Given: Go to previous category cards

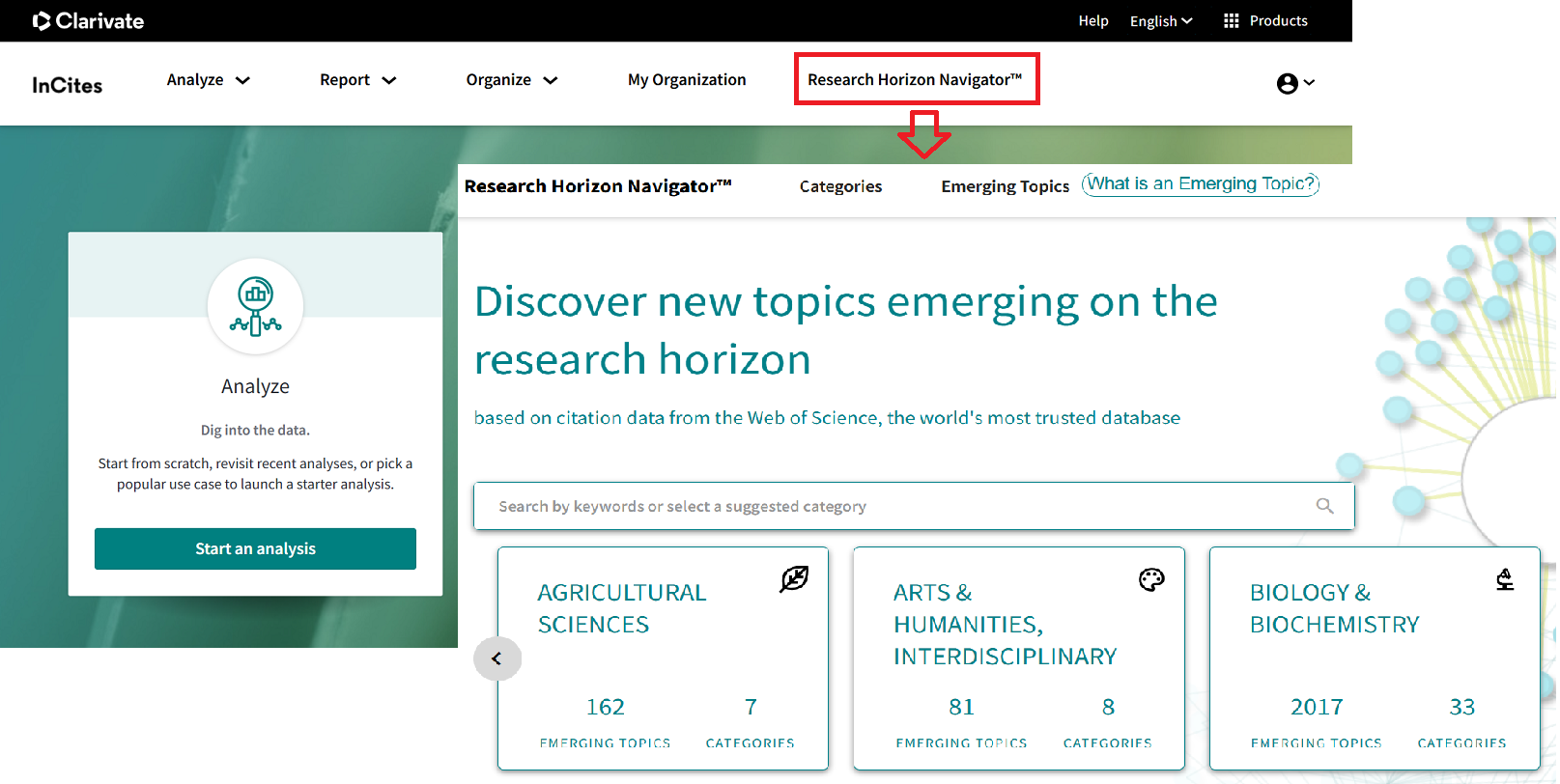Looking at the screenshot, I should pyautogui.click(x=497, y=658).
